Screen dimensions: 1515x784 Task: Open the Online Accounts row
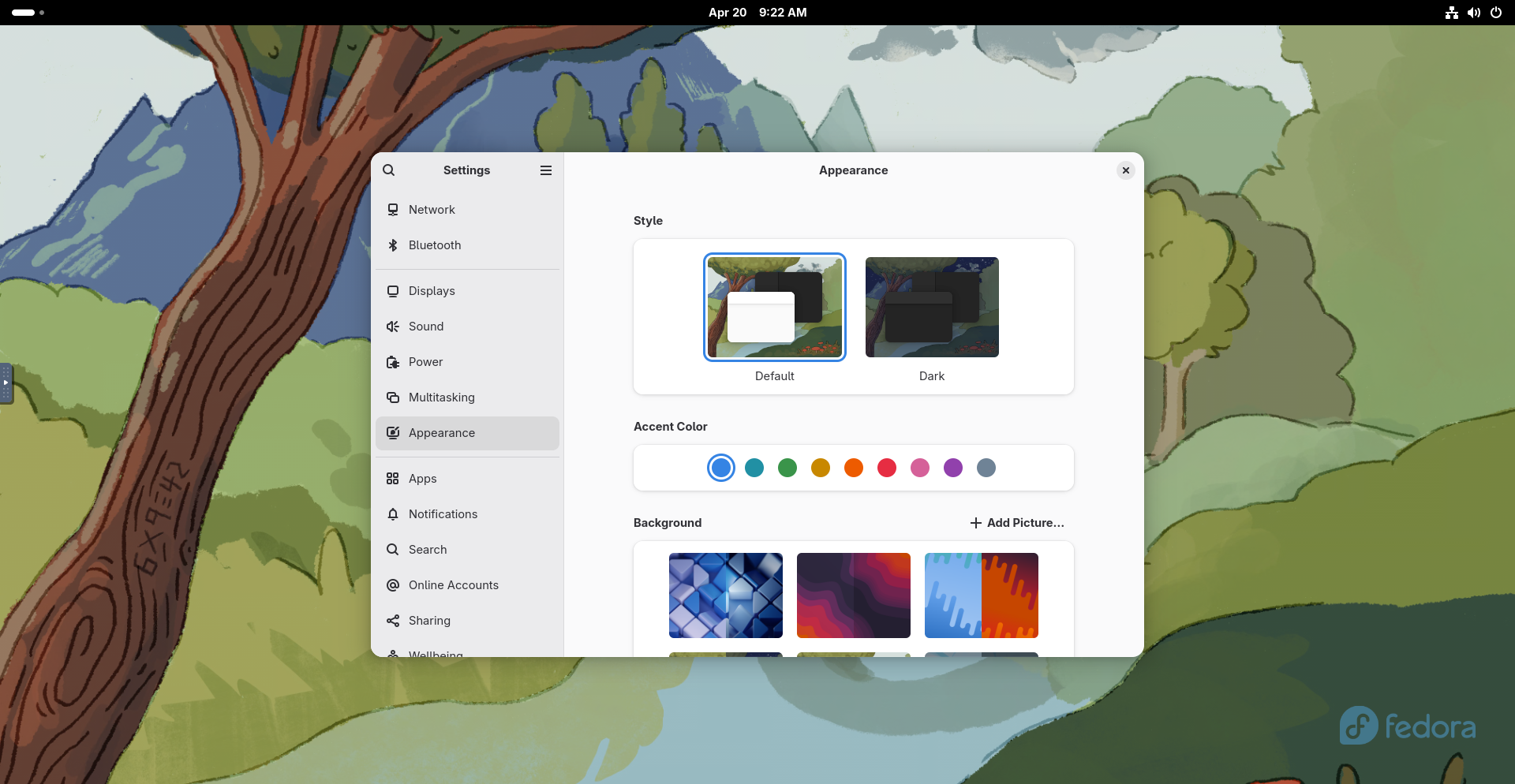click(x=468, y=585)
